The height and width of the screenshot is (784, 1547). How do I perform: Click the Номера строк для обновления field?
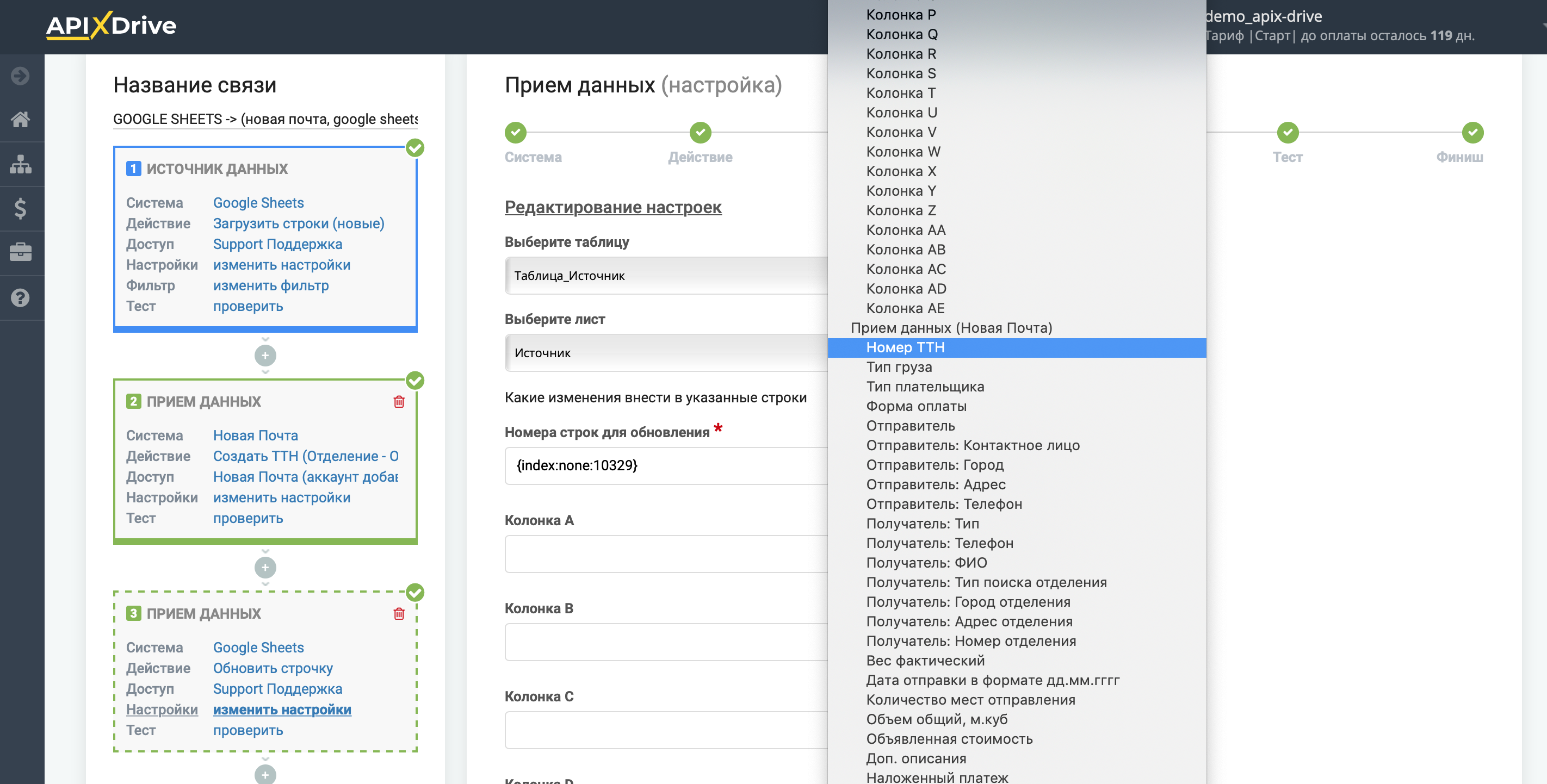pyautogui.click(x=666, y=465)
